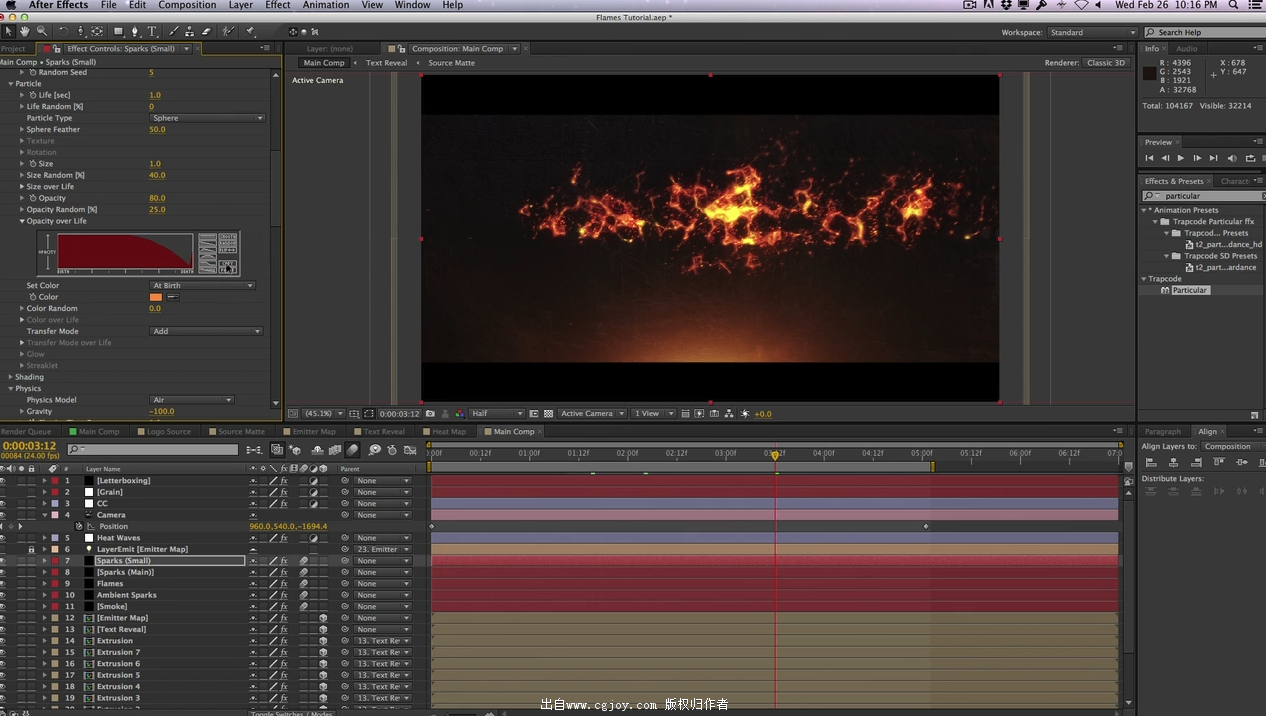Toggle loop option in Preview panel
Viewport: 1266px width, 716px height.
[x=1250, y=158]
